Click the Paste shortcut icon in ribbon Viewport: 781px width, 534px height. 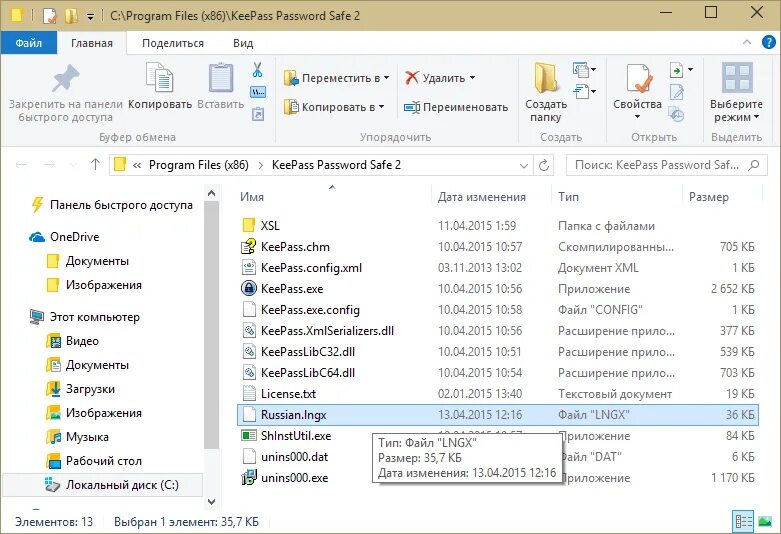point(258,115)
